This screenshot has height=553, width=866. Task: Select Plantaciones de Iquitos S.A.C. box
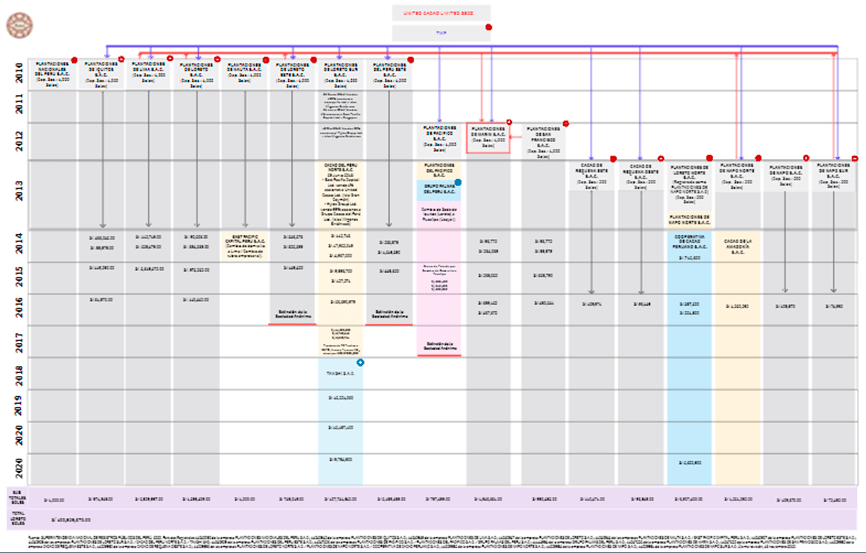[101, 74]
